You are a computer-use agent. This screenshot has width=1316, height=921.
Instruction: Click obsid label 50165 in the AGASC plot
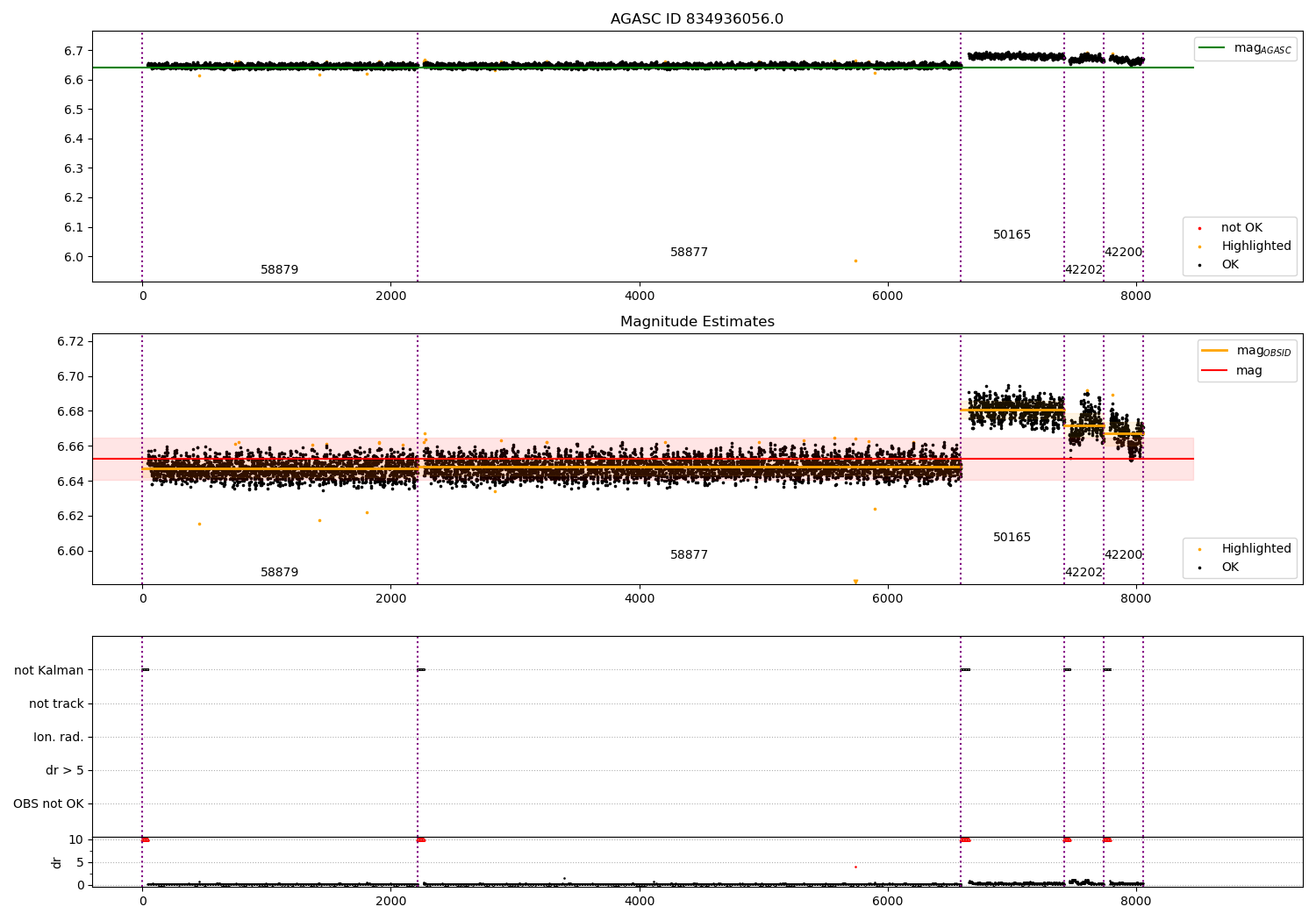point(1012,235)
